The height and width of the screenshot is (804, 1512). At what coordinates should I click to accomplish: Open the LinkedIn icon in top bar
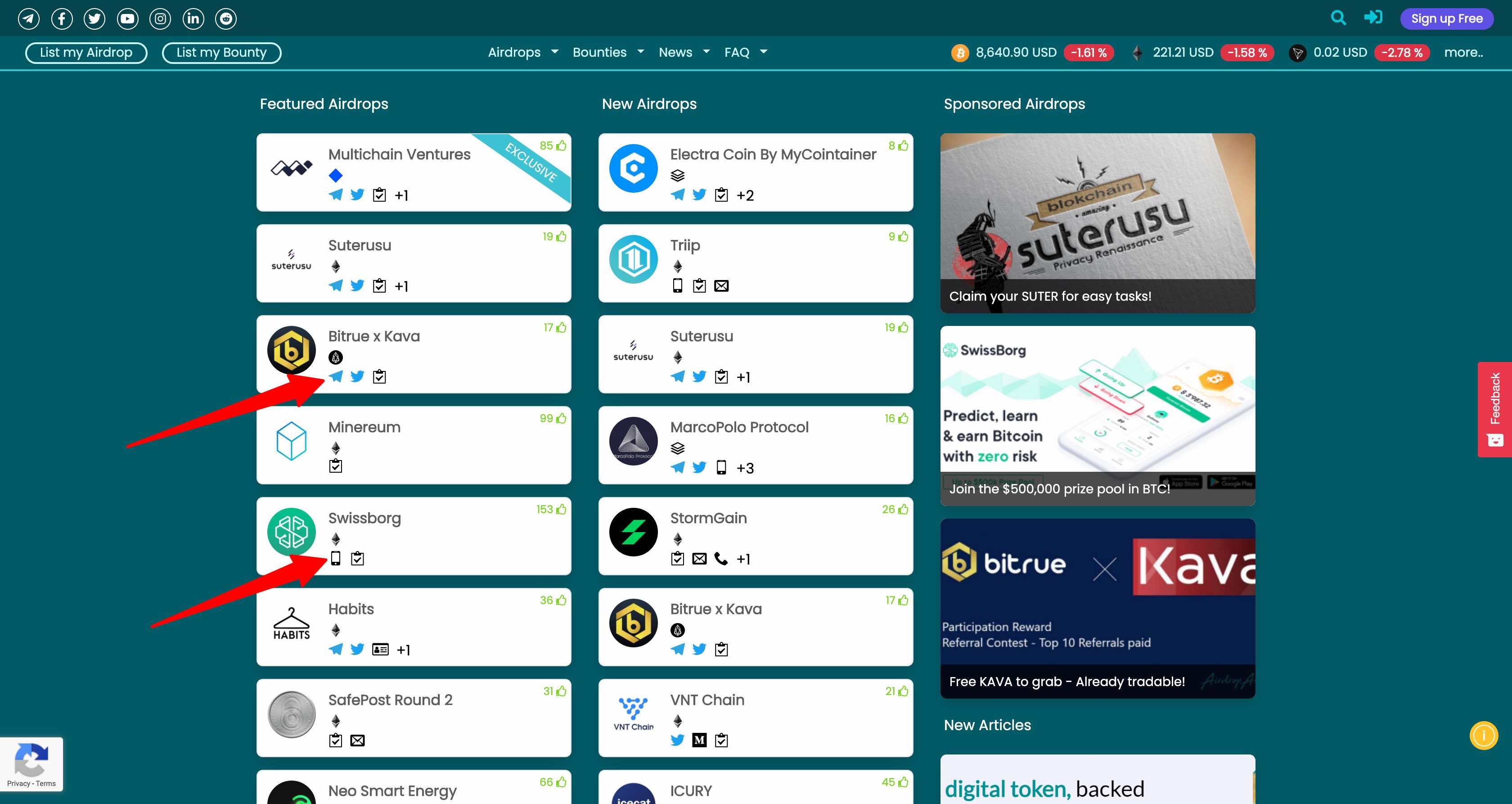point(193,19)
